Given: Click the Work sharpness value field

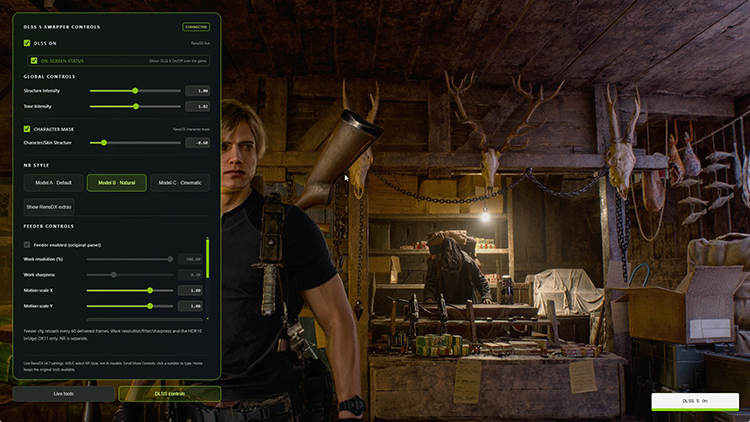Looking at the screenshot, I should coord(190,275).
